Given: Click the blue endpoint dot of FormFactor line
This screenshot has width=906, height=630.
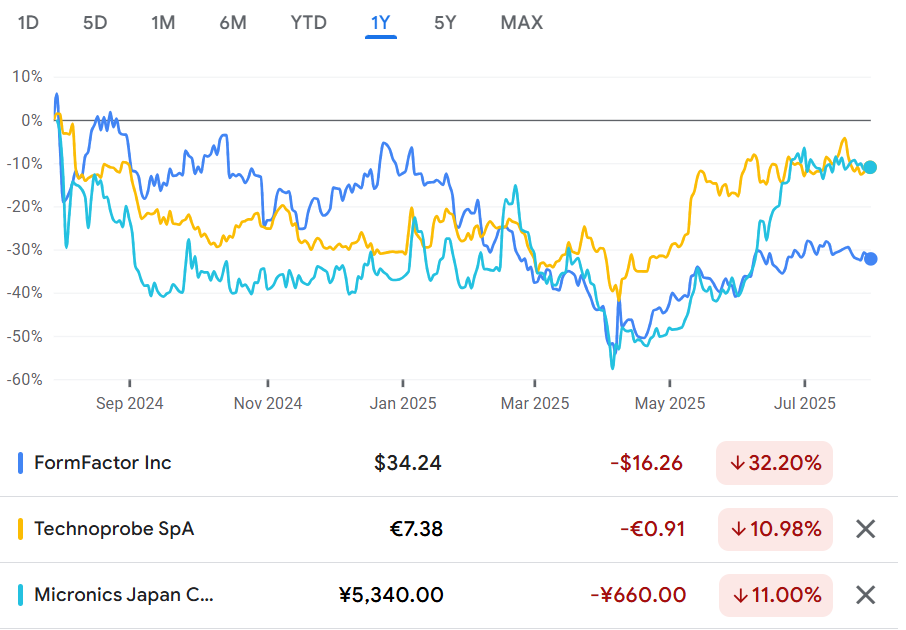Looking at the screenshot, I should click(870, 259).
